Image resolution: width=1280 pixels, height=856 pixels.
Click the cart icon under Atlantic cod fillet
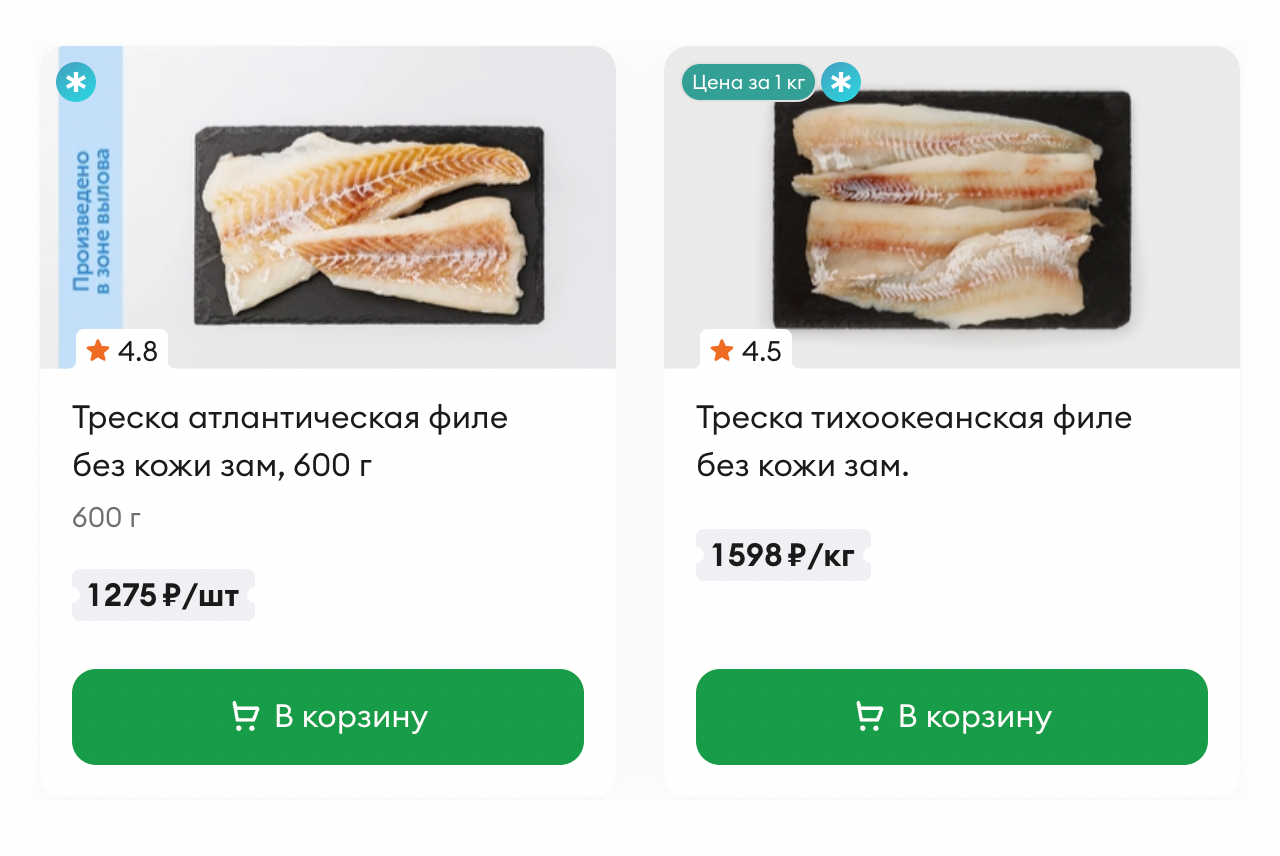coord(245,717)
